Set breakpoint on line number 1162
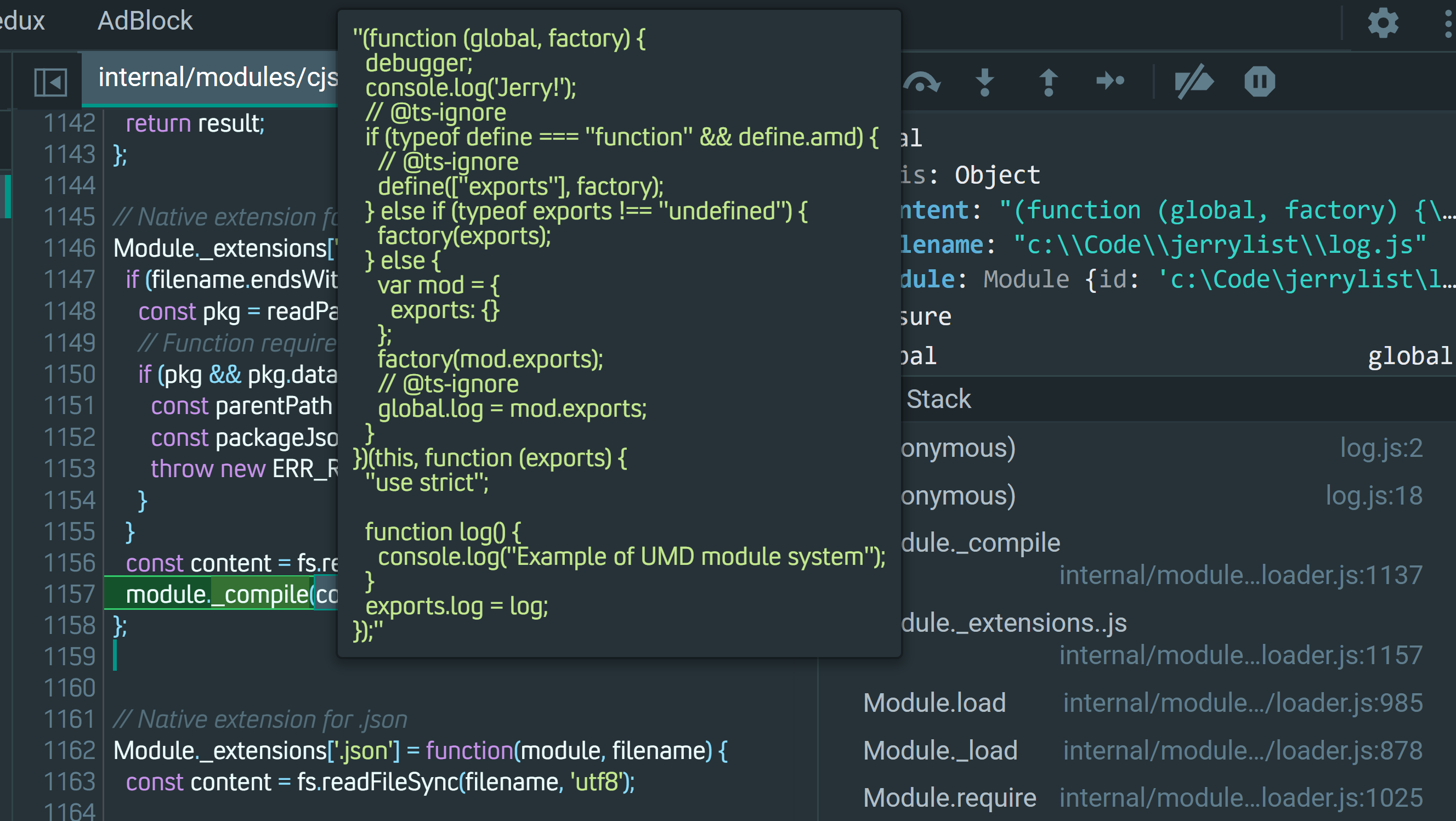The width and height of the screenshot is (1456, 821). coord(69,750)
